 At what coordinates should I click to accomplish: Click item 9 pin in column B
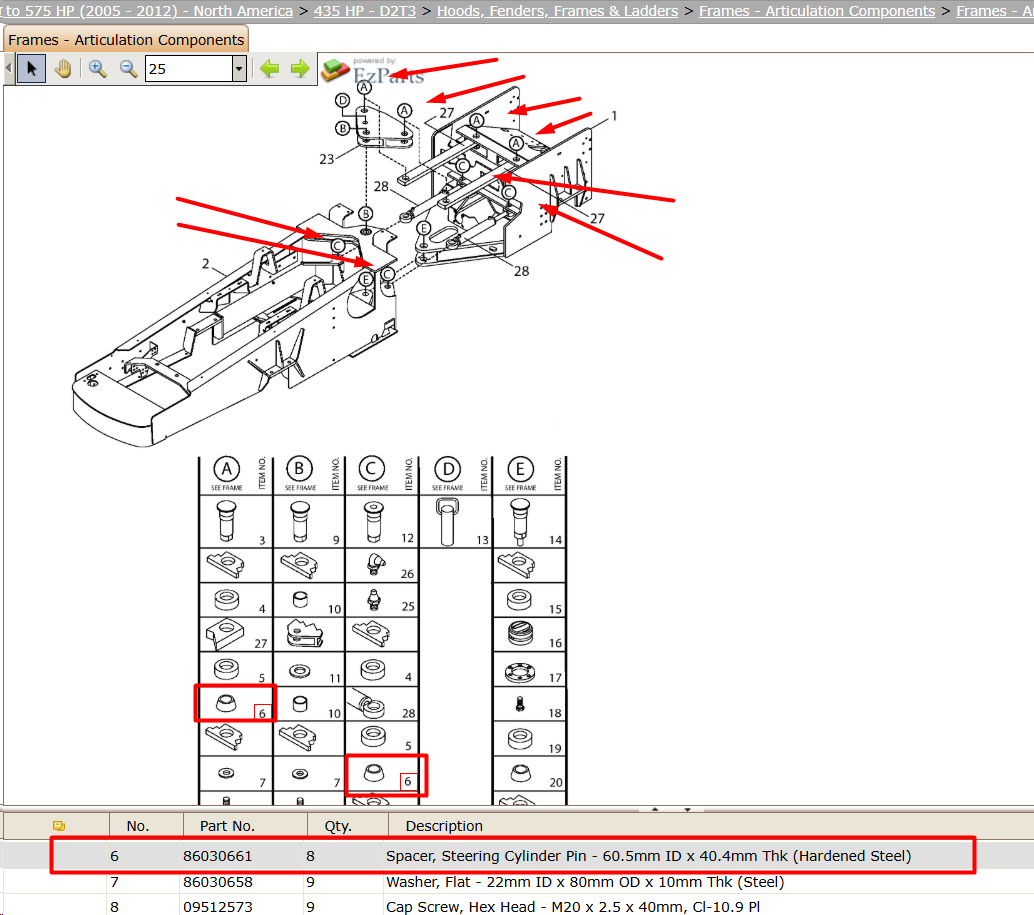point(300,521)
